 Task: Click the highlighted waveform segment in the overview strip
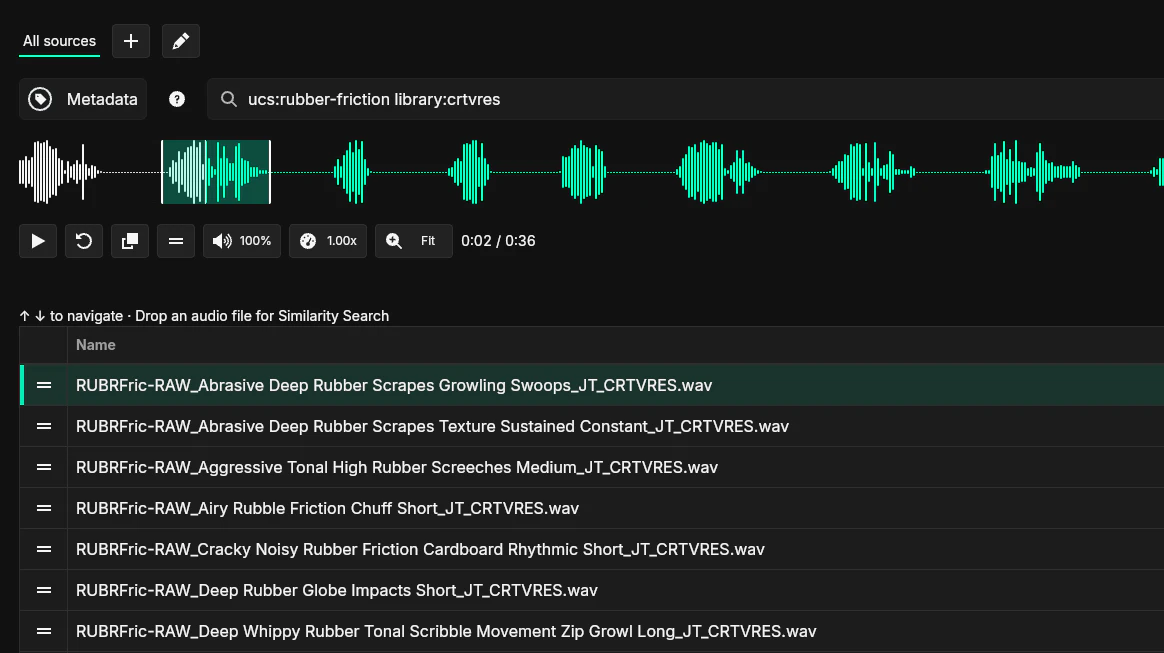point(215,171)
